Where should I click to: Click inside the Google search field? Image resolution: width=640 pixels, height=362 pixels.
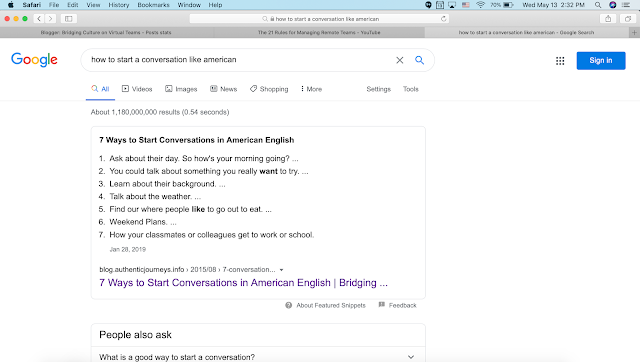pos(241,60)
